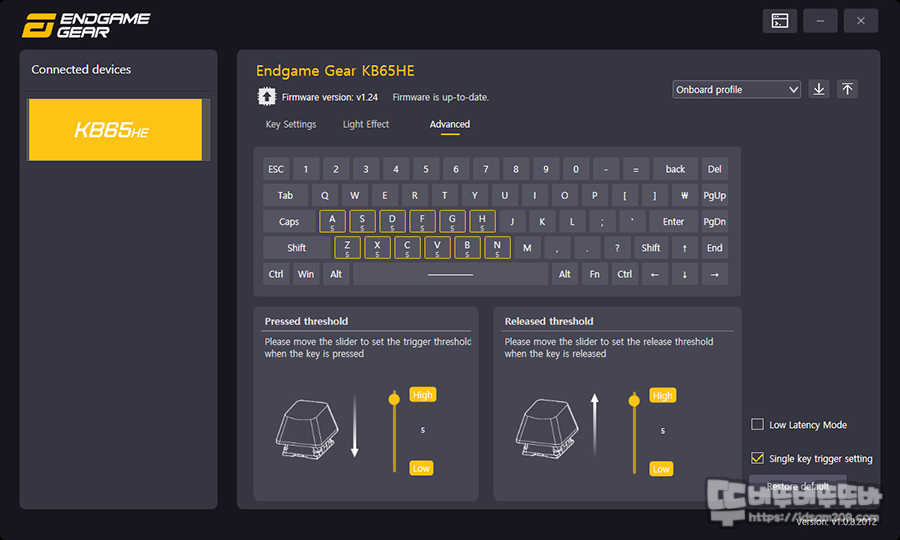Click the Endgame Gear KB65HE title
Screen dimensions: 900x540
(x=335, y=71)
